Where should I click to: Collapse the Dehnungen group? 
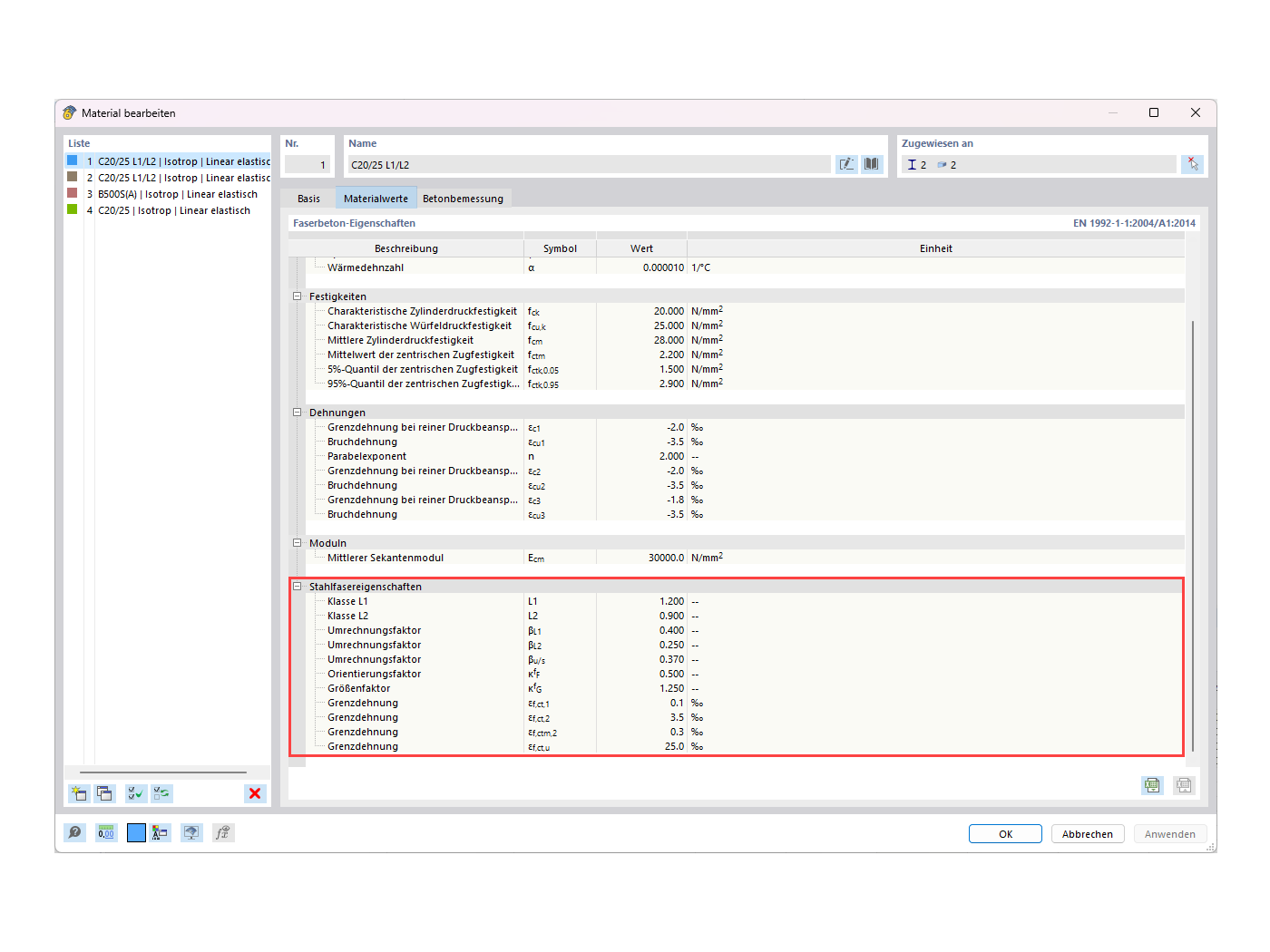click(x=298, y=412)
